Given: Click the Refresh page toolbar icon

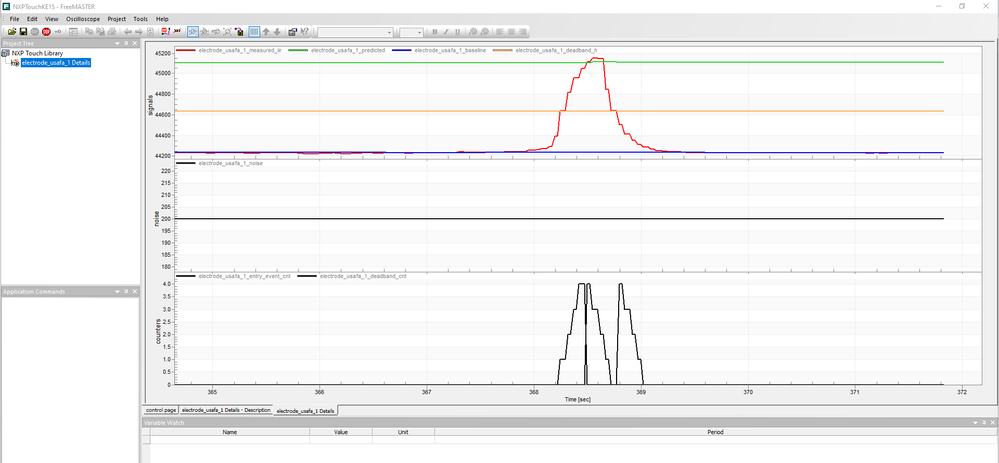Looking at the screenshot, I should tap(150, 32).
